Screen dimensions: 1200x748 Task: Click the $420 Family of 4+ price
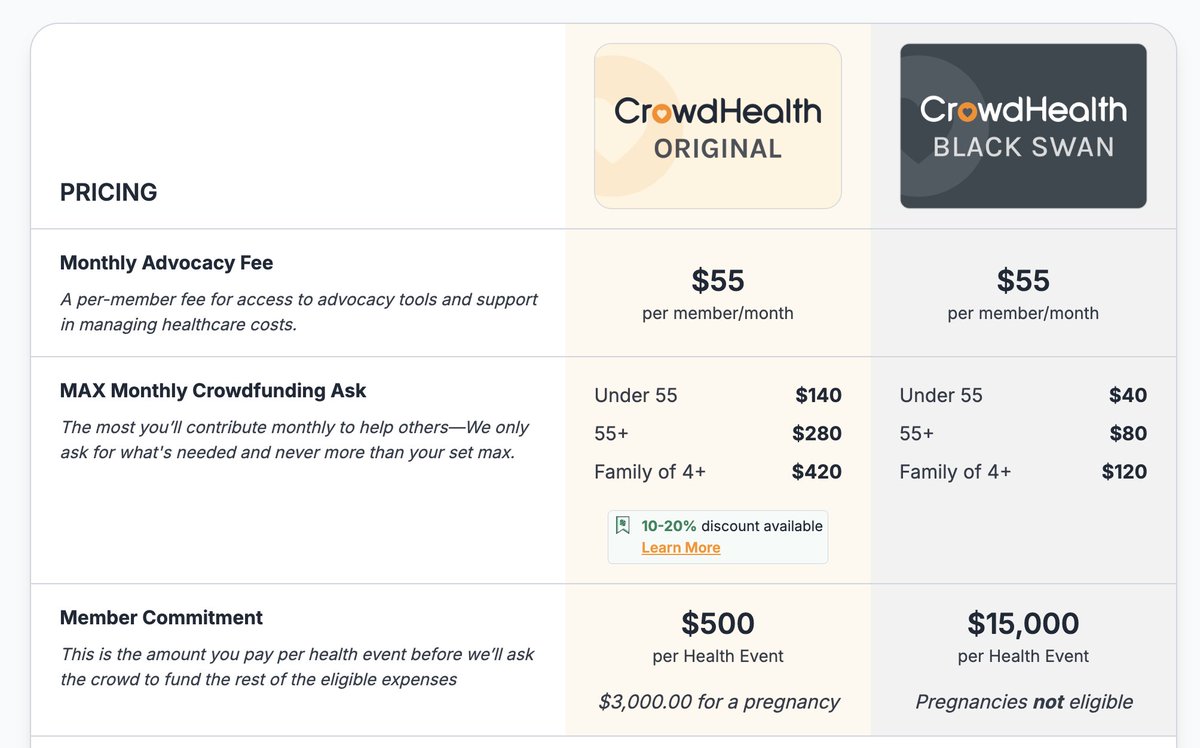click(816, 472)
